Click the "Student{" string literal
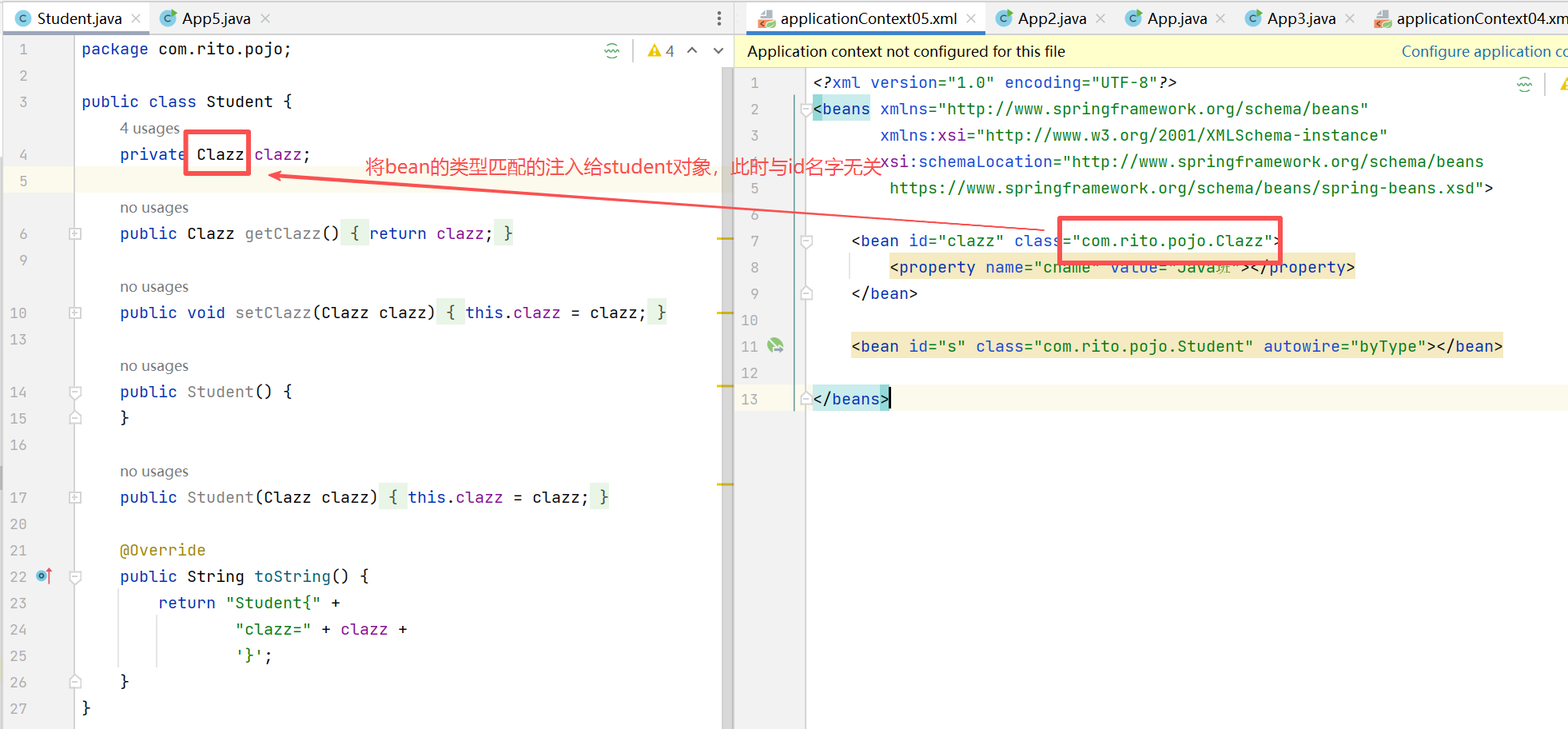 coord(273,603)
